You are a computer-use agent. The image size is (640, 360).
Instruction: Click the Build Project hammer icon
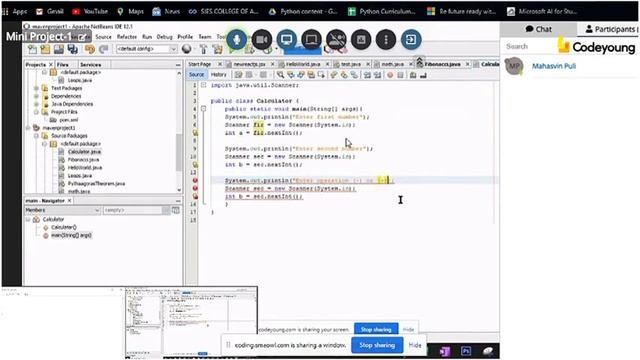(203, 49)
